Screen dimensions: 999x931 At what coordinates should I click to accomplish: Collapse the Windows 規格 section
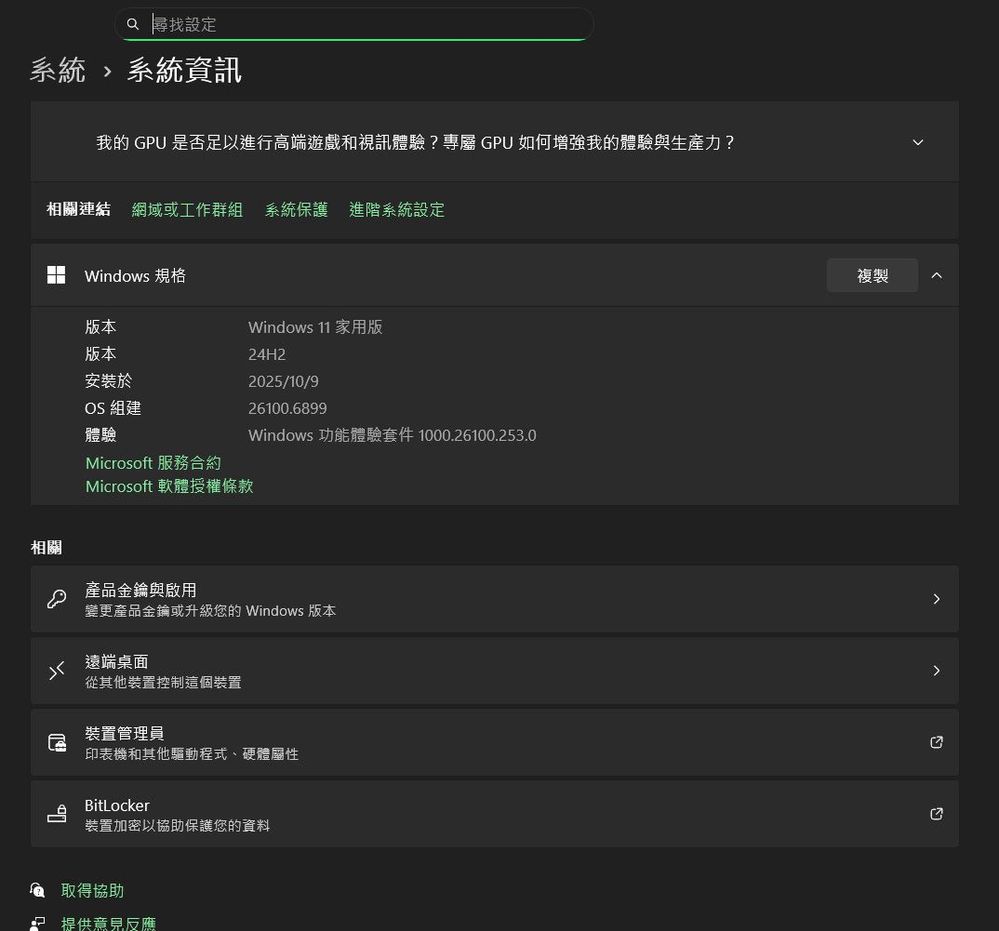tap(936, 275)
